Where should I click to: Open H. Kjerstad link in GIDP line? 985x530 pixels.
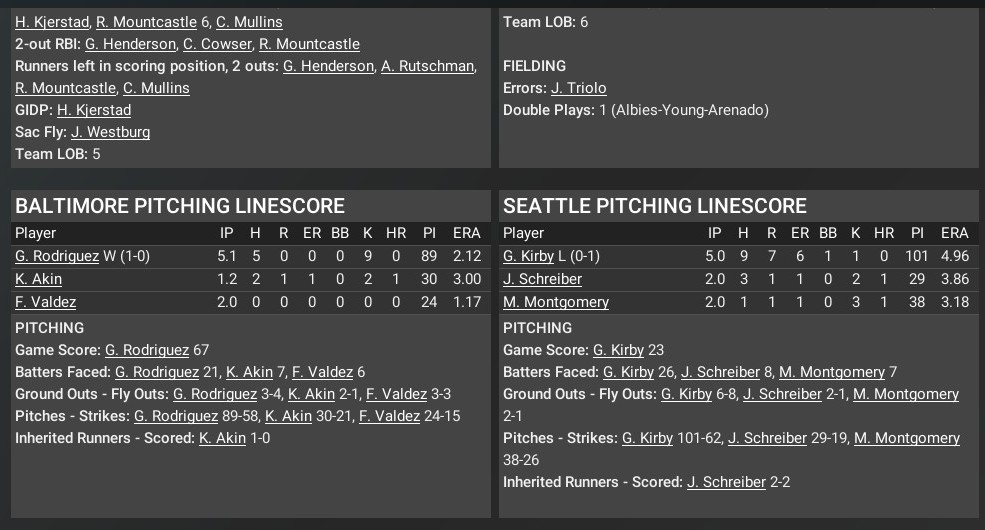click(x=93, y=110)
